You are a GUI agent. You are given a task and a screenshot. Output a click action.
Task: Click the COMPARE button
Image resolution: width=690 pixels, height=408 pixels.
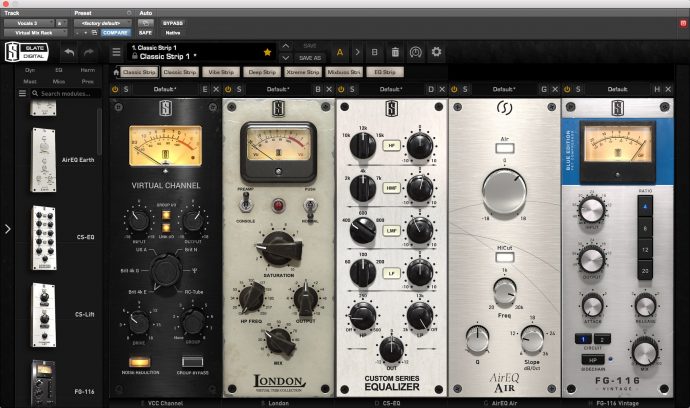(115, 33)
